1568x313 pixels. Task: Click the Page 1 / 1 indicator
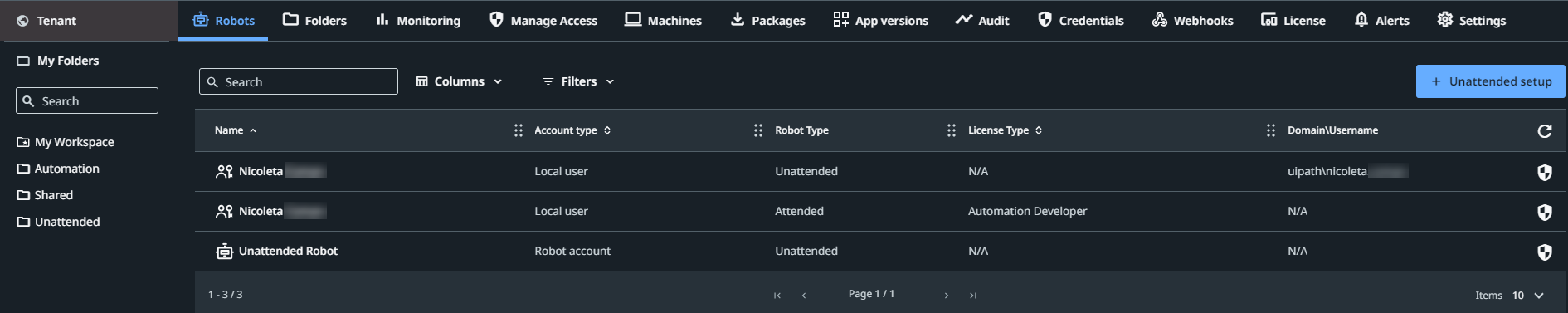point(871,294)
